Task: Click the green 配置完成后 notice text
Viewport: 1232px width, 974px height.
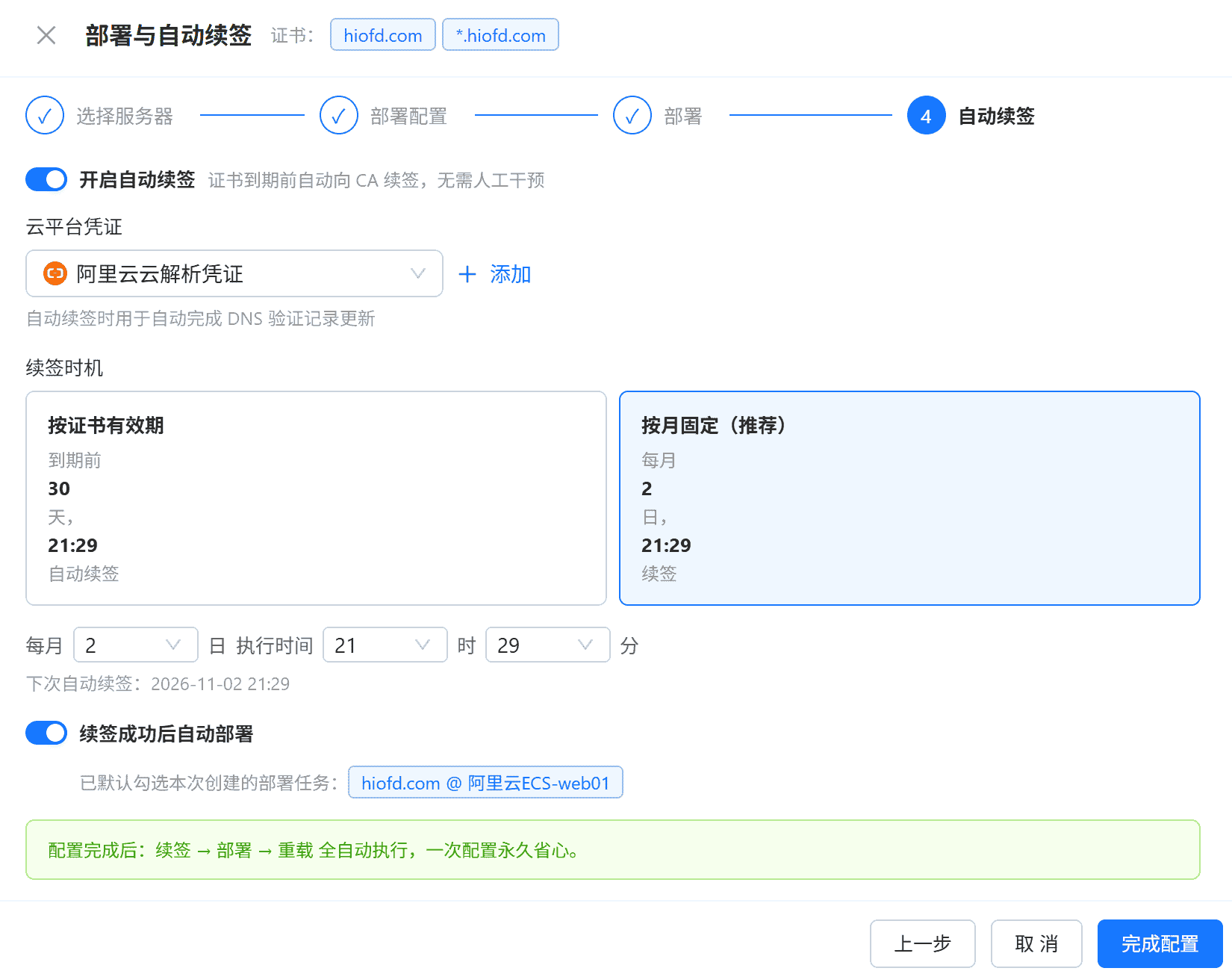Action: [314, 850]
